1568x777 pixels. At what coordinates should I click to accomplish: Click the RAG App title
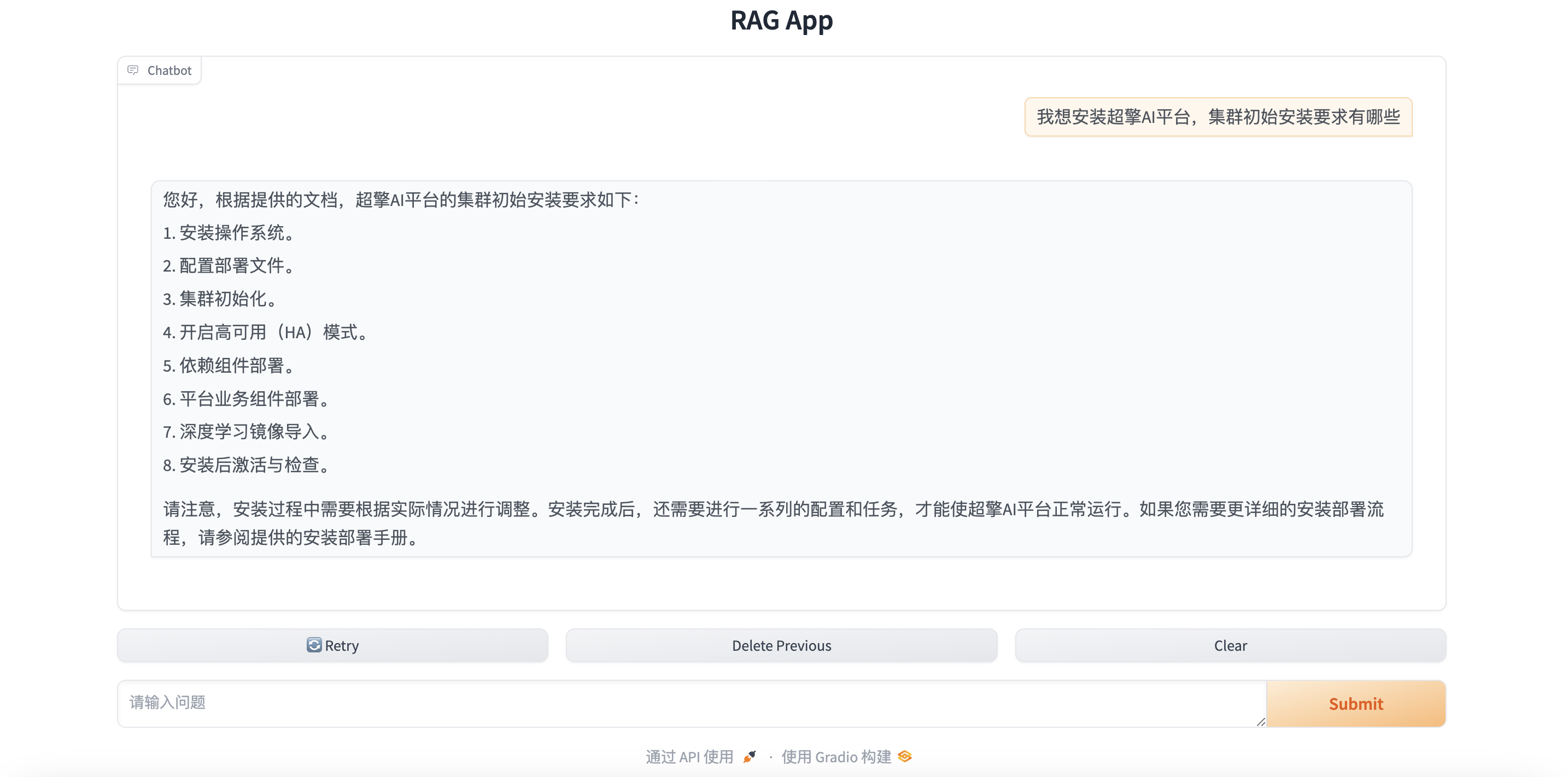pos(782,20)
